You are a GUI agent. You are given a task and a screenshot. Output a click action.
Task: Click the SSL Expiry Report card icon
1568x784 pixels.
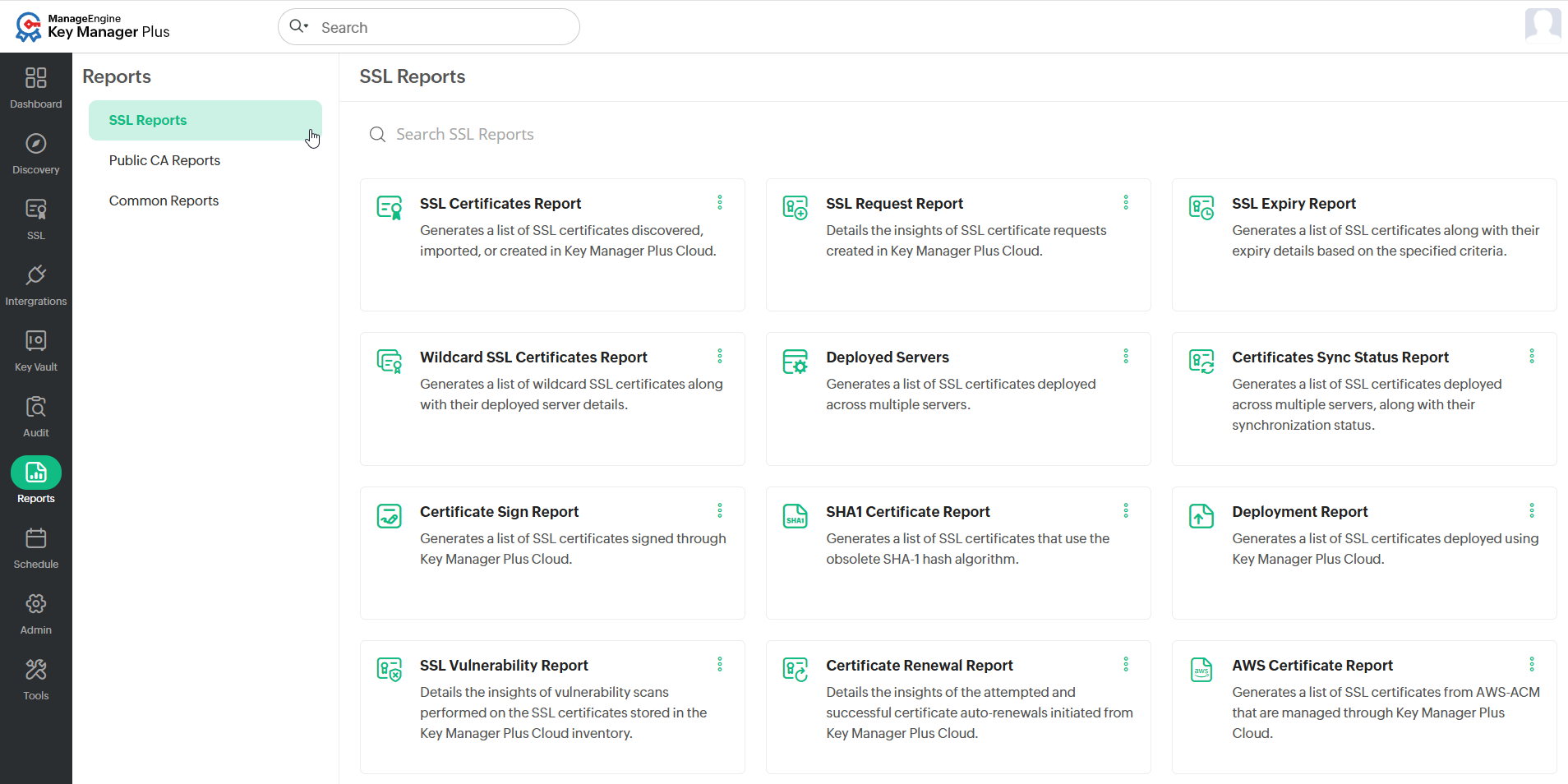(x=1201, y=207)
